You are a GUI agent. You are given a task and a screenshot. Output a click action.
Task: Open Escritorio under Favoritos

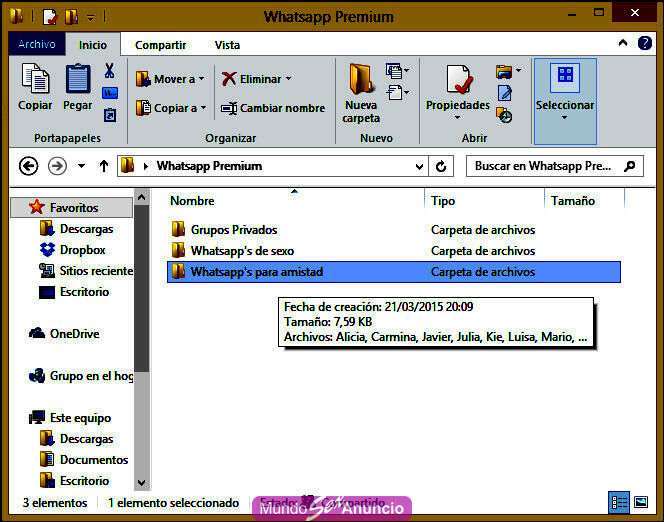click(x=74, y=292)
